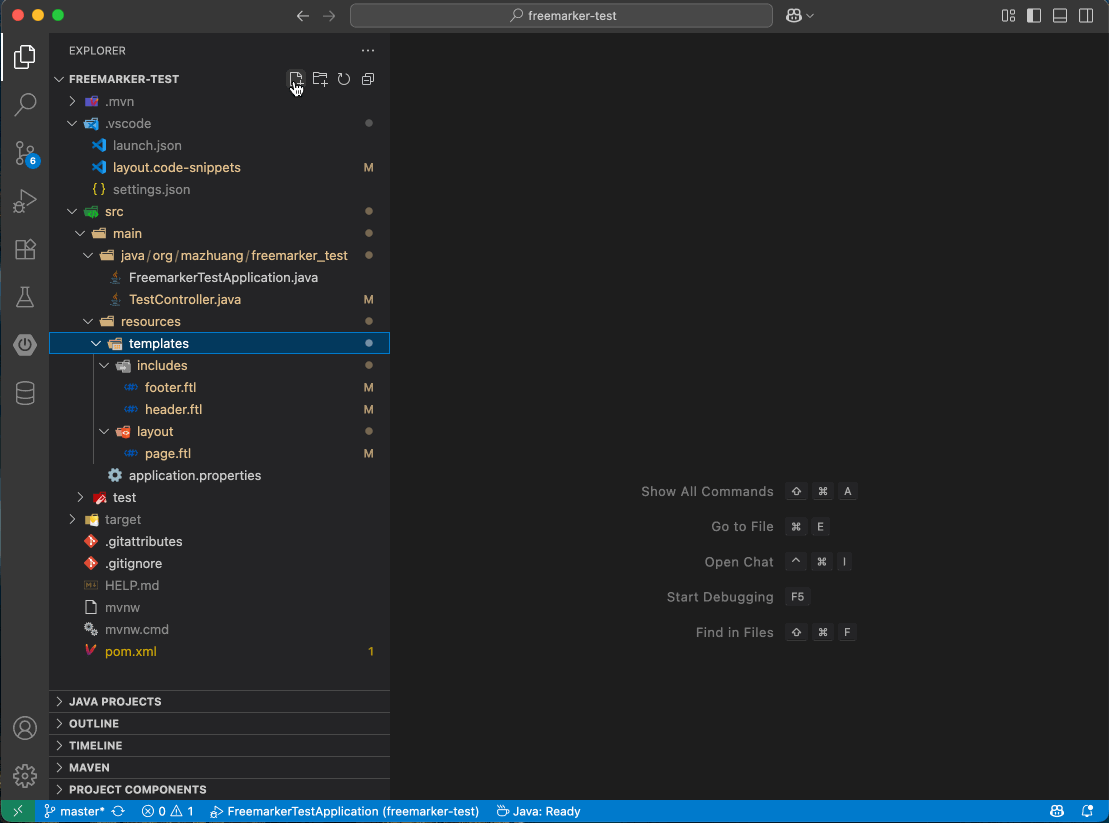Refresh the Explorer file tree
Viewport: 1109px width, 823px height.
pos(344,79)
